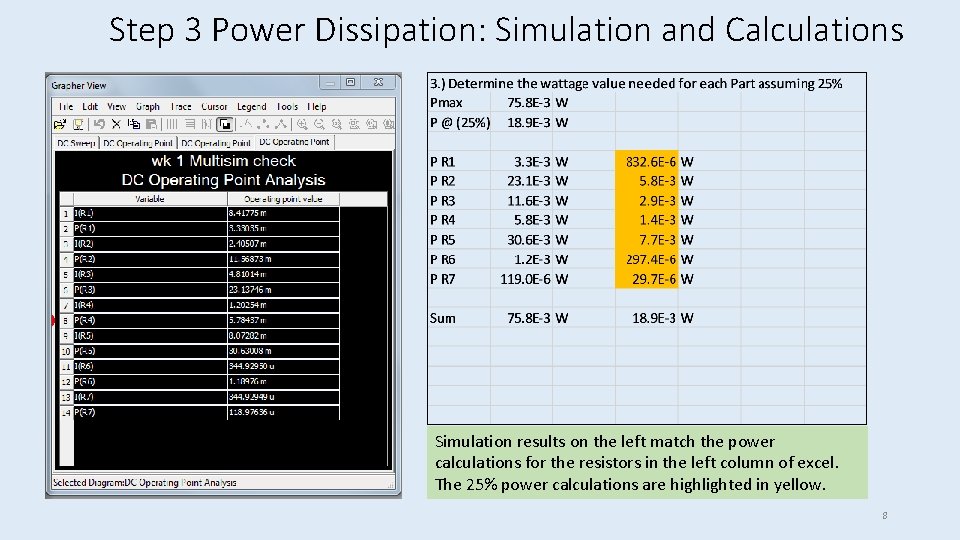Open the Help menu
The height and width of the screenshot is (540, 960).
pyautogui.click(x=317, y=107)
